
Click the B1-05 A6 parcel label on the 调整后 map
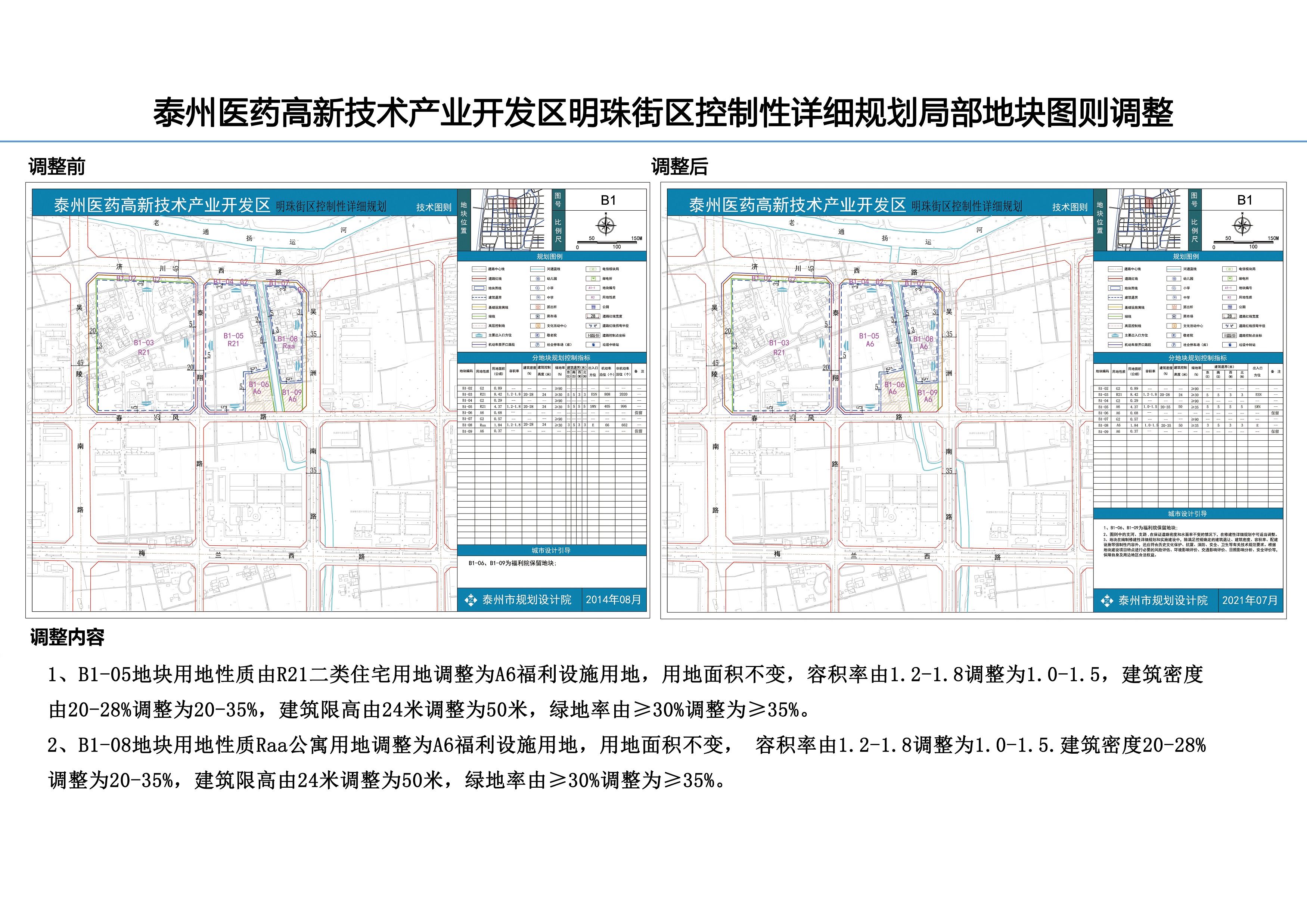pos(869,340)
